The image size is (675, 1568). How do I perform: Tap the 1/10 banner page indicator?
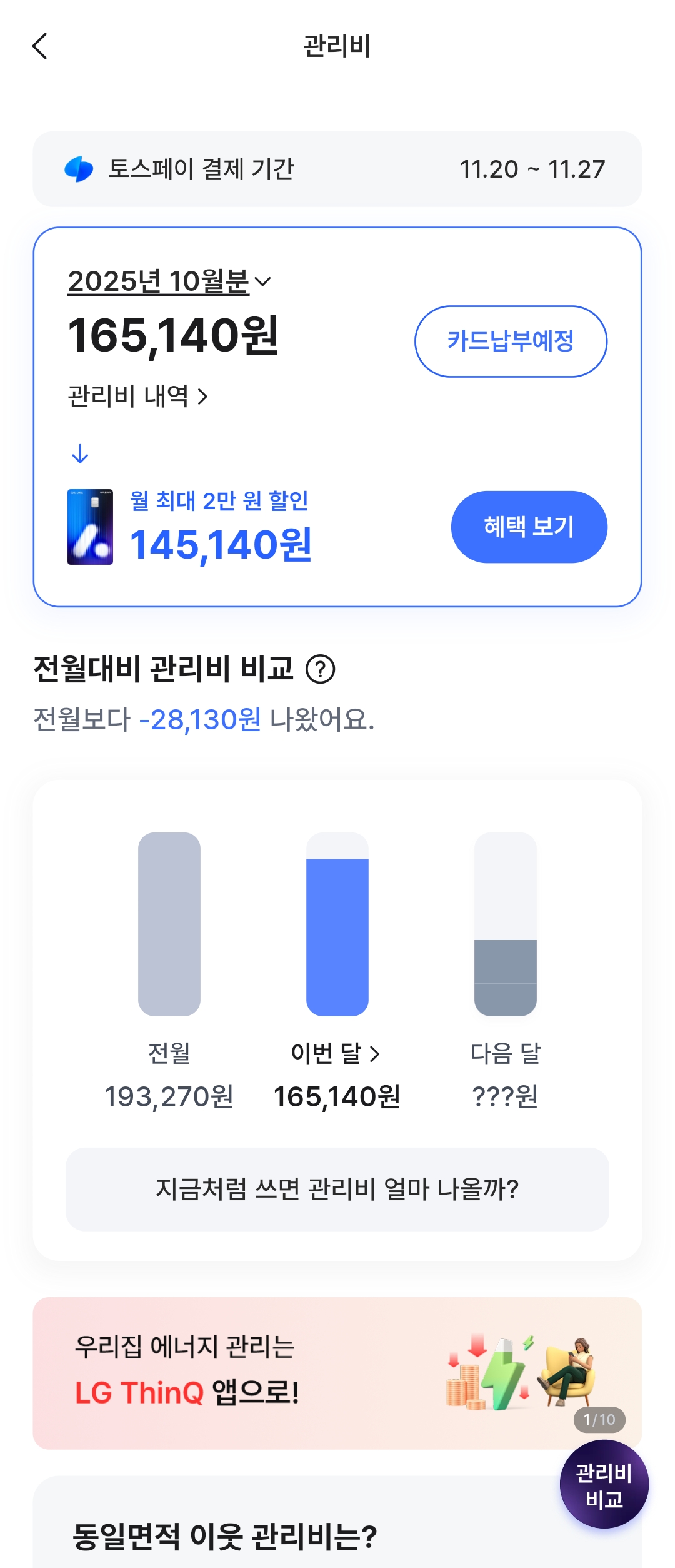(x=599, y=1419)
